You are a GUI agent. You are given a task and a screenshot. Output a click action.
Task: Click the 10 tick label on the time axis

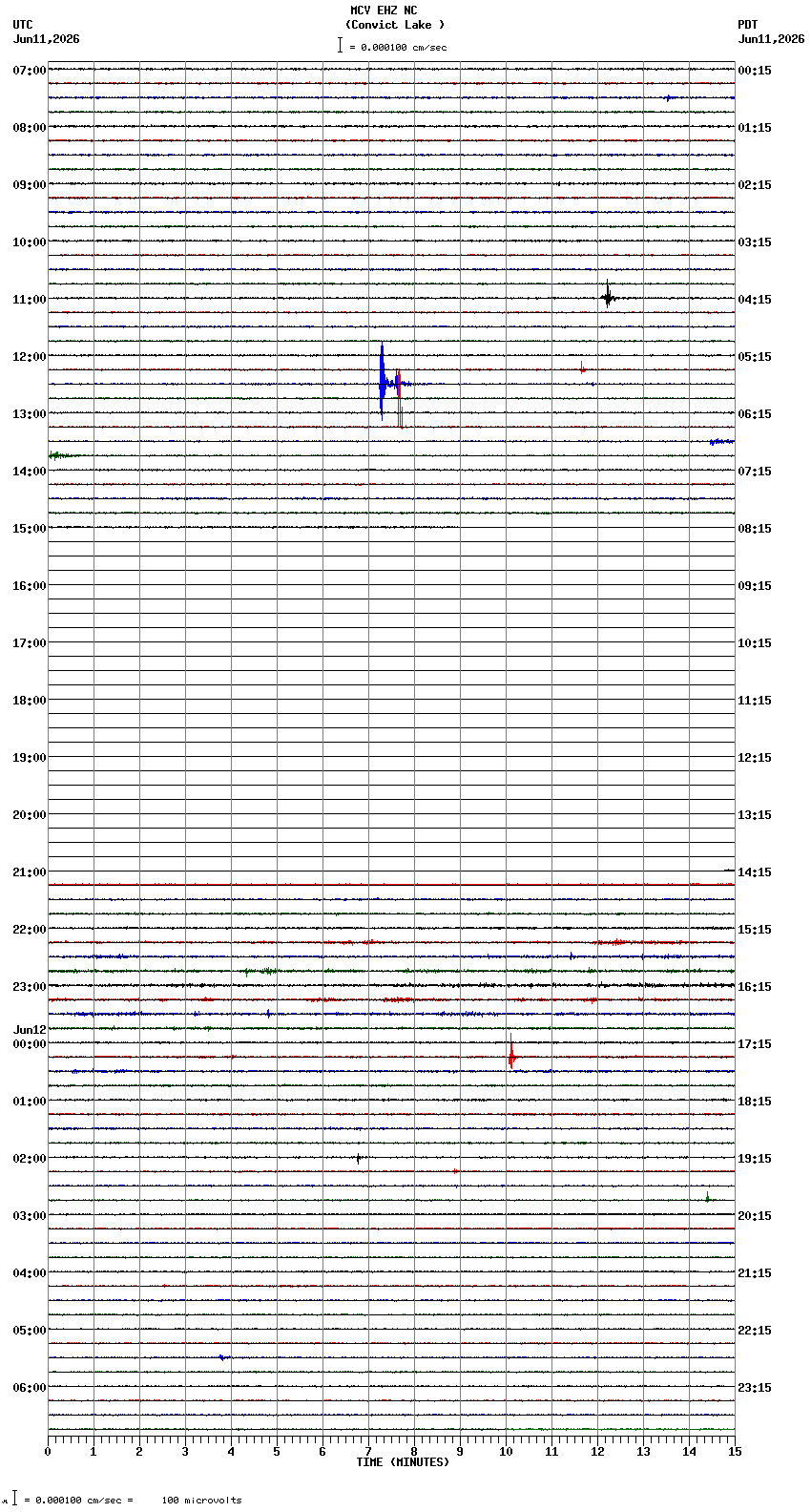click(506, 1452)
